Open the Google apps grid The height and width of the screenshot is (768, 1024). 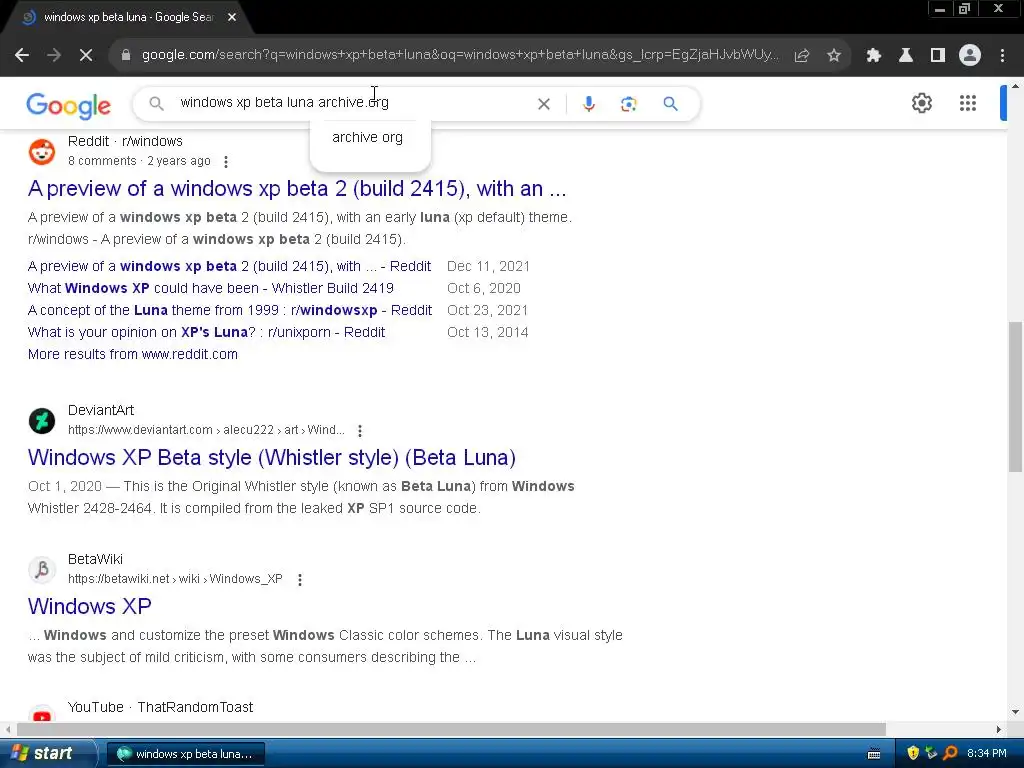[968, 103]
